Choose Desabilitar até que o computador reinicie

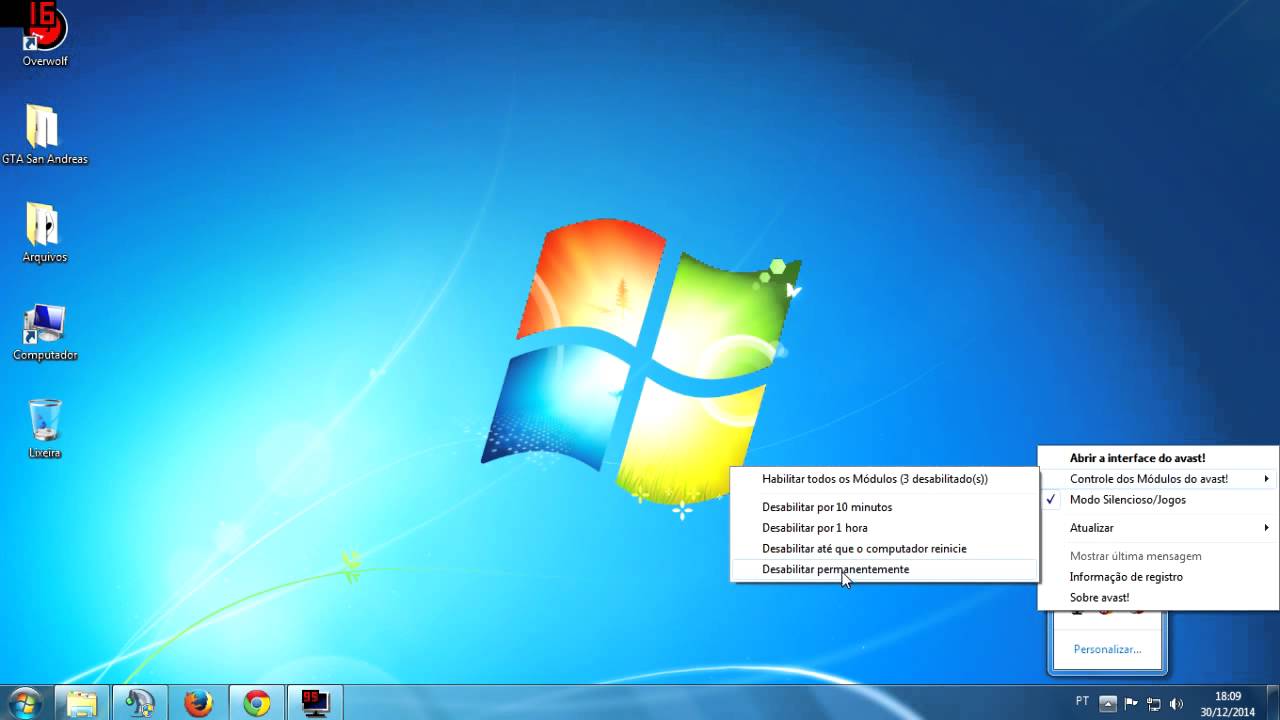[885, 548]
